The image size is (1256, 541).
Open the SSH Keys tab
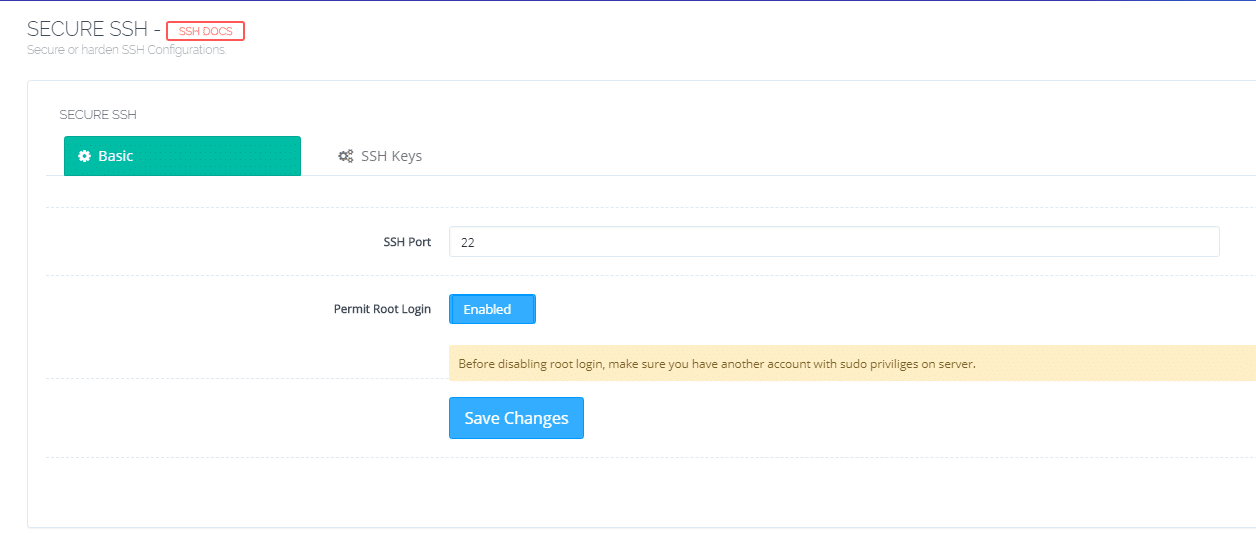coord(380,156)
